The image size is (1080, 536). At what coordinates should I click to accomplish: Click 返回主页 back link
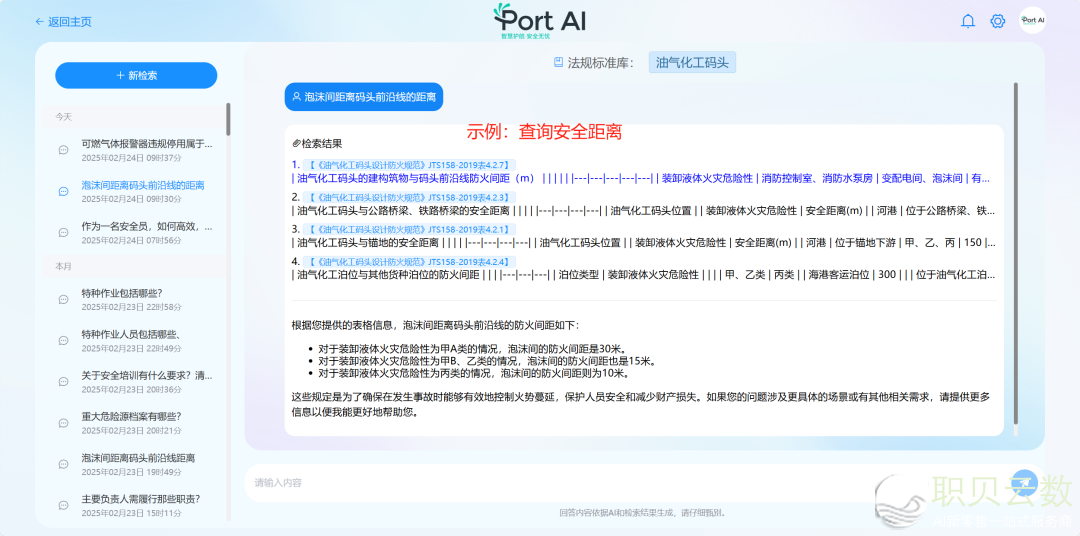point(63,21)
